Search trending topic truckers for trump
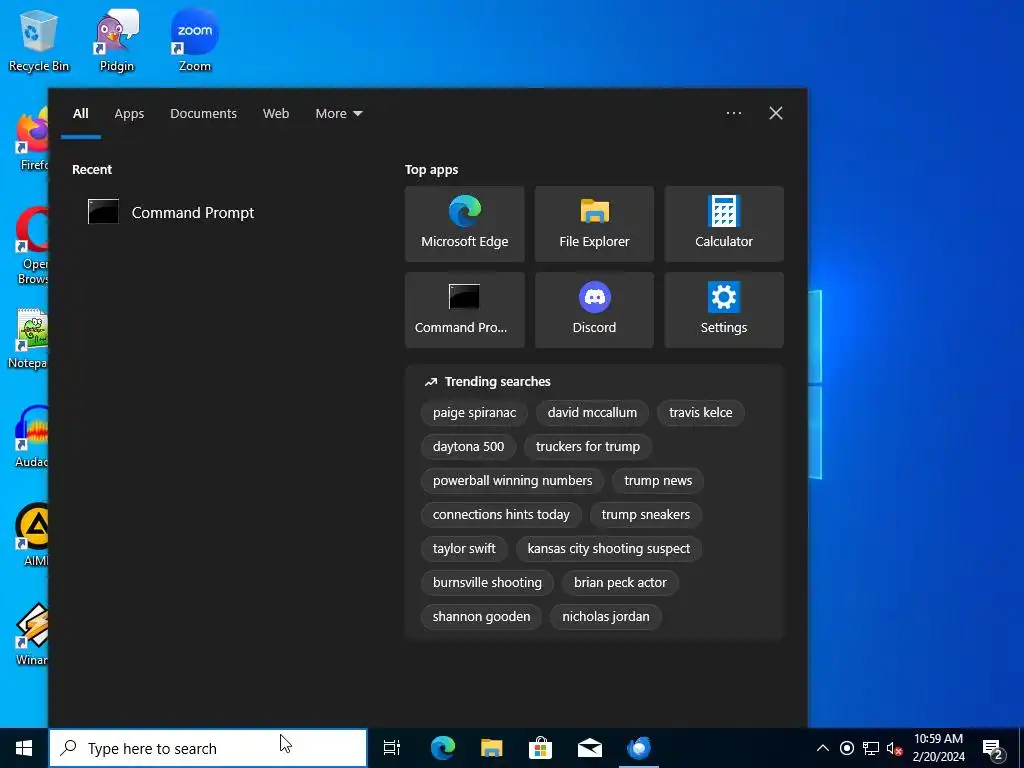 click(x=588, y=447)
